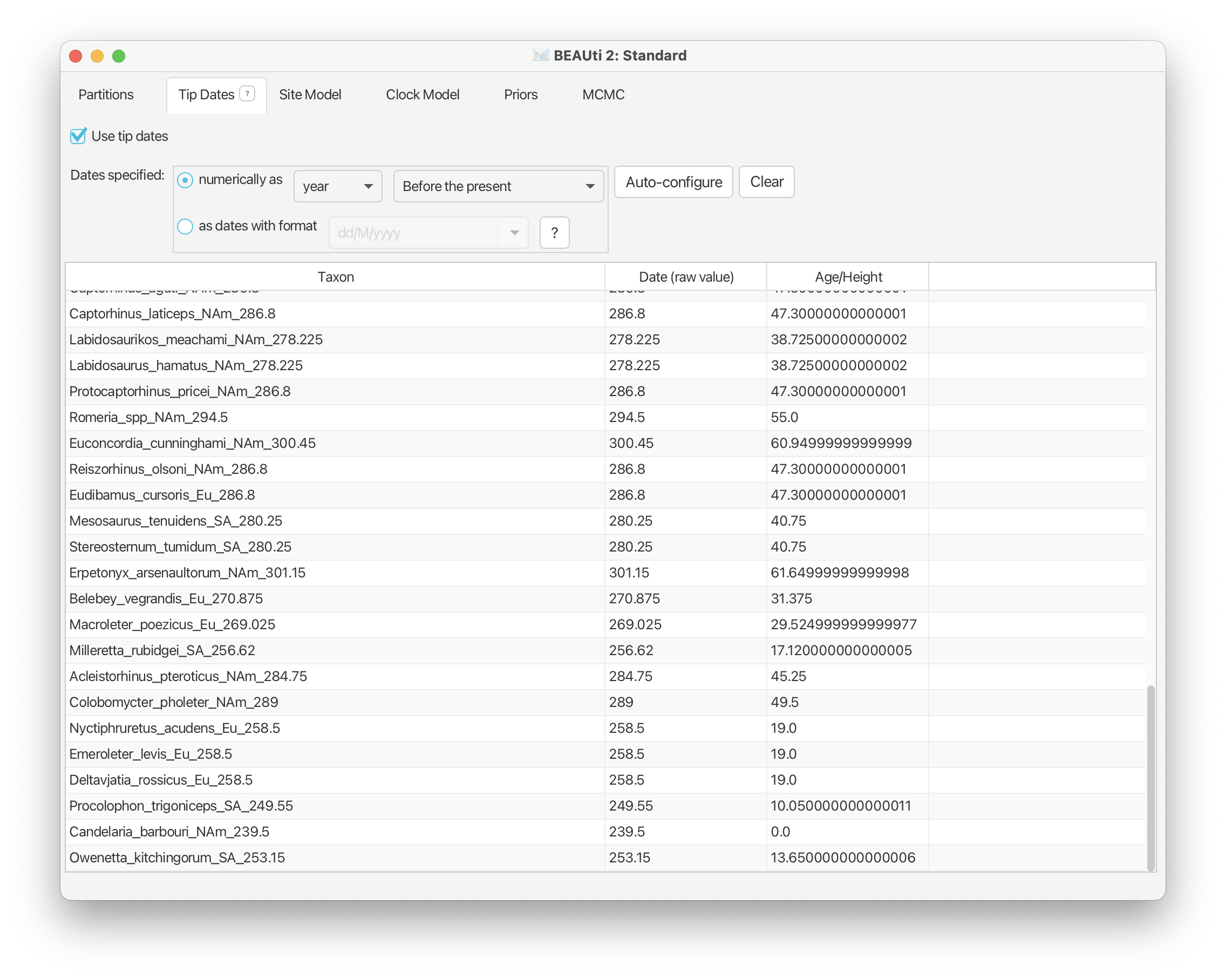
Task: Select Romeria_spp_NAm_294.5 taxon row
Action: [x=605, y=417]
